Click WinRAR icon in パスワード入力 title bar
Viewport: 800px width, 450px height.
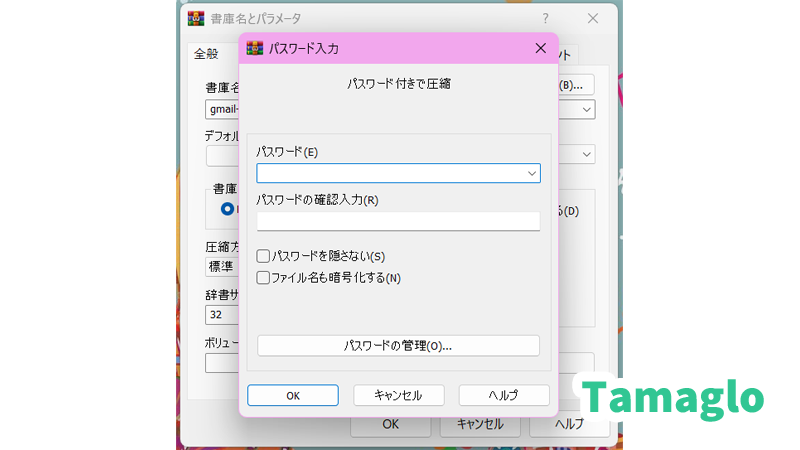pyautogui.click(x=255, y=48)
